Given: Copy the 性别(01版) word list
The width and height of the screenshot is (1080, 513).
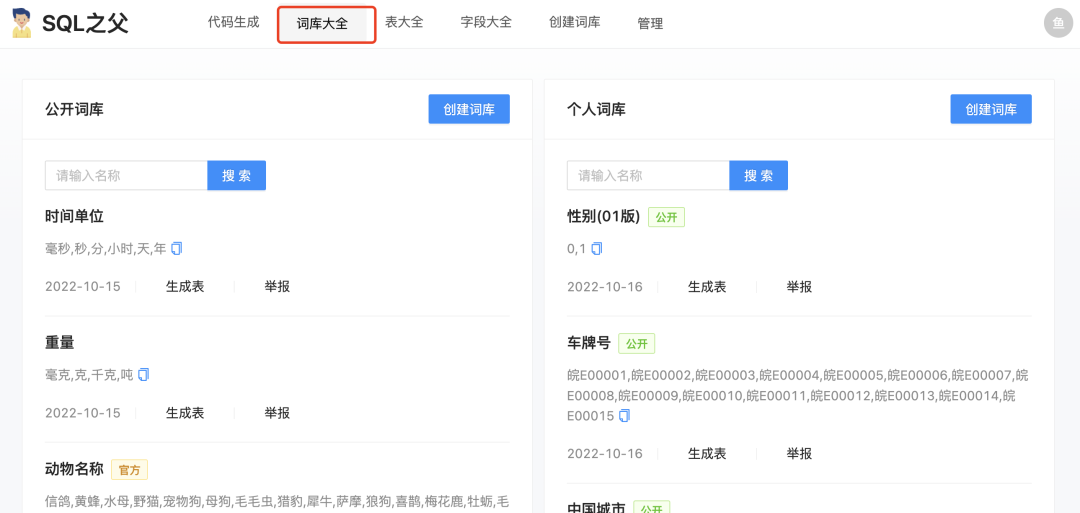Looking at the screenshot, I should coord(597,248).
